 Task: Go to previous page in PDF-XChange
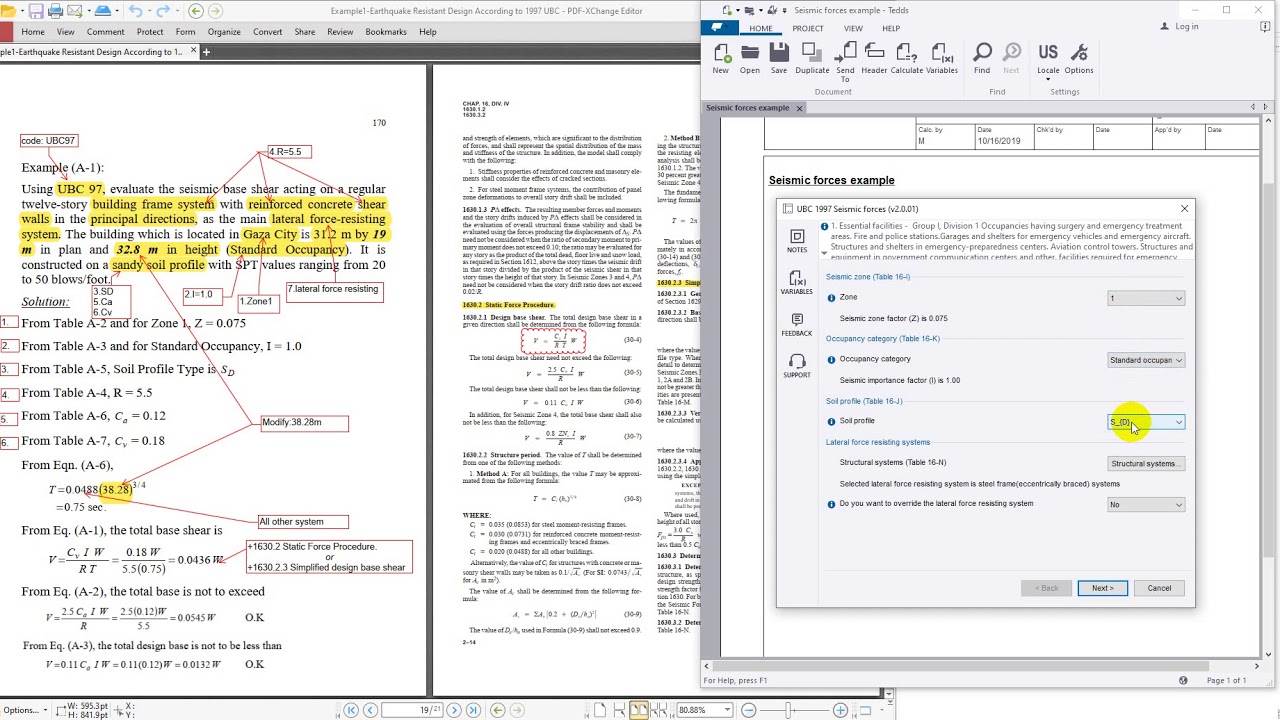370,710
